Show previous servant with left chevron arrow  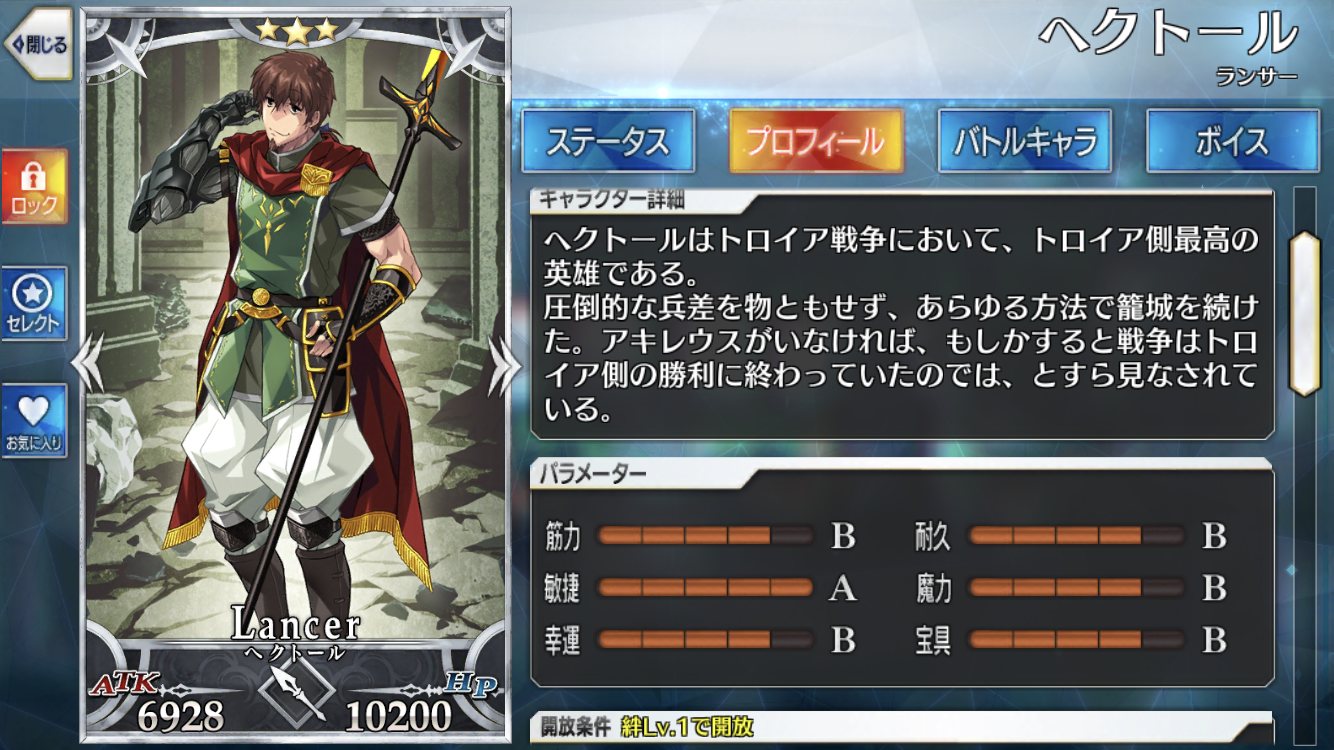[x=88, y=361]
